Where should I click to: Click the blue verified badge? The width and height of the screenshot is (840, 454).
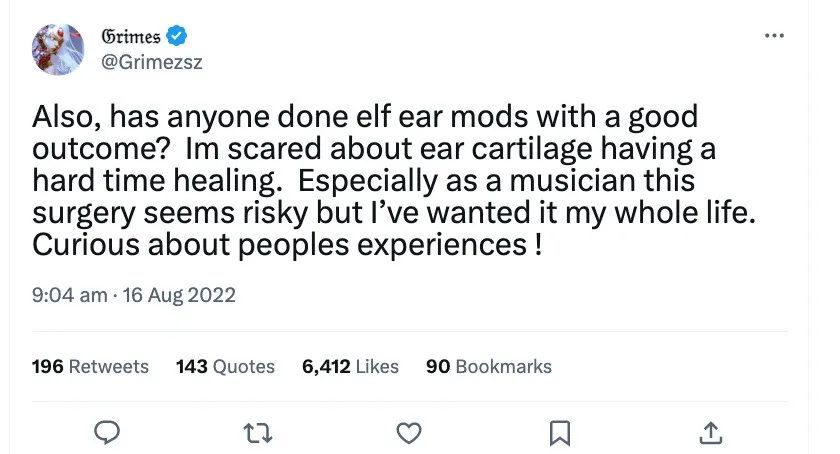click(176, 36)
